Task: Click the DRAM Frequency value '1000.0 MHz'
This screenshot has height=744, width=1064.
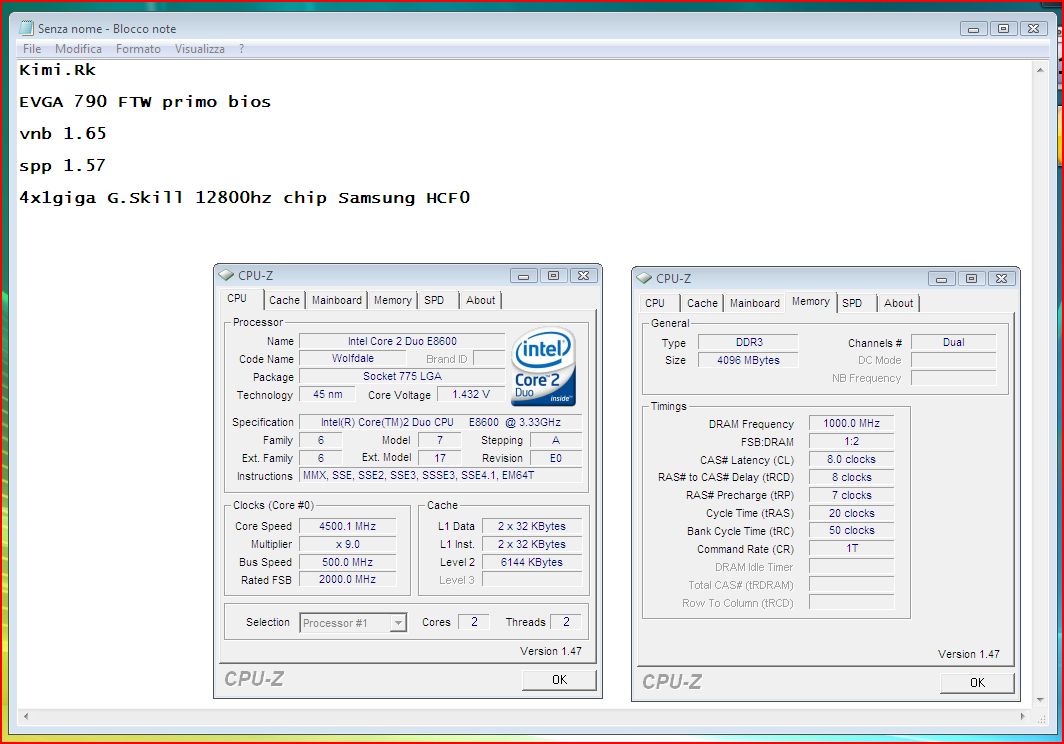Action: (852, 423)
